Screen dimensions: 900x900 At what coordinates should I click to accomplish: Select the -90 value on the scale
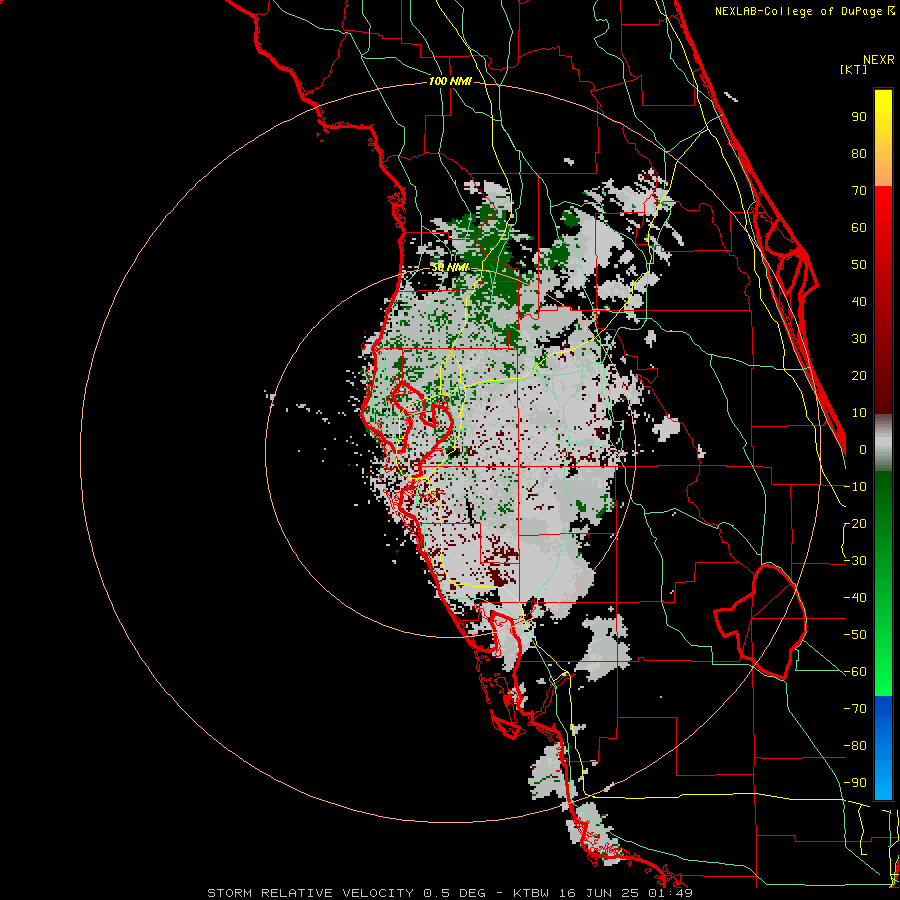(855, 783)
